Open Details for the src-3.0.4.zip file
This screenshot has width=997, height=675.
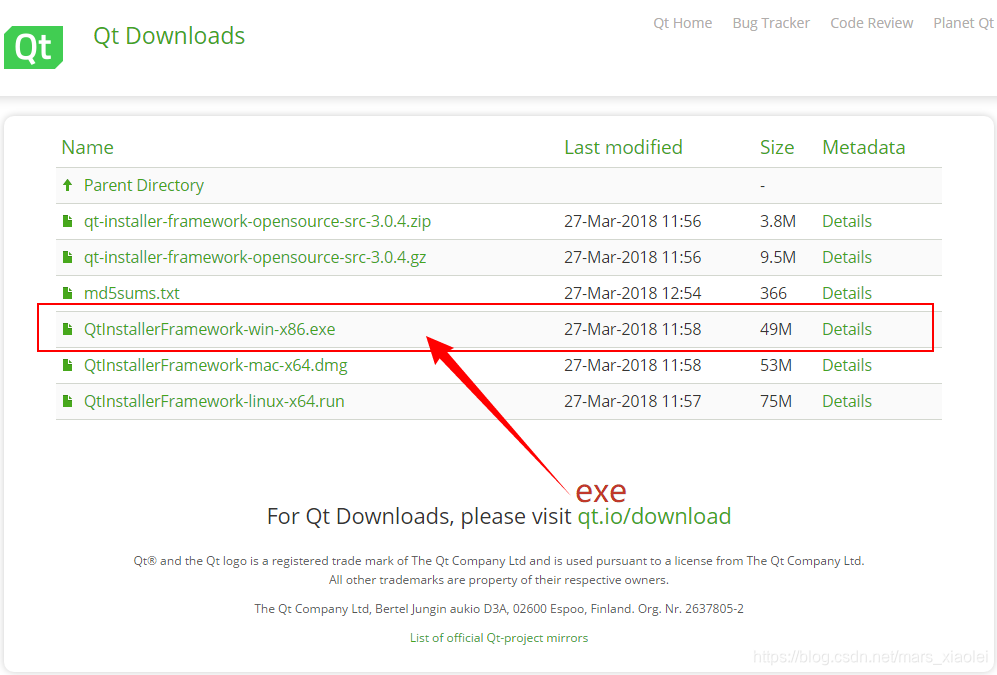pos(846,221)
